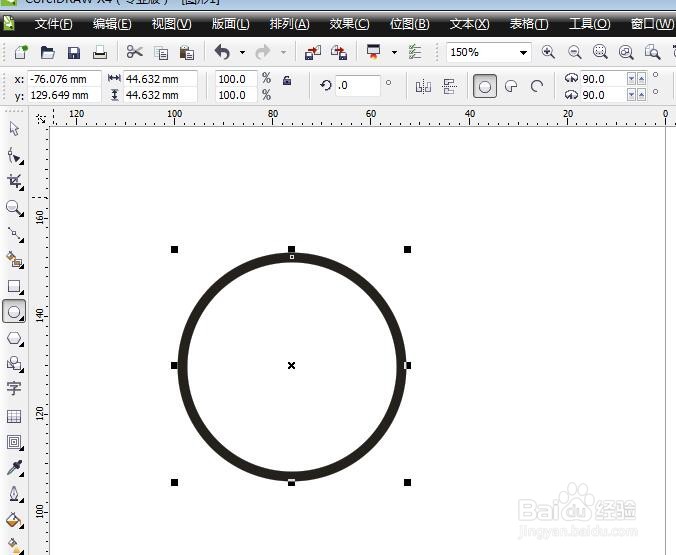The width and height of the screenshot is (676, 555).
Task: Click the Application Launcher icon
Action: pyautogui.click(x=373, y=52)
